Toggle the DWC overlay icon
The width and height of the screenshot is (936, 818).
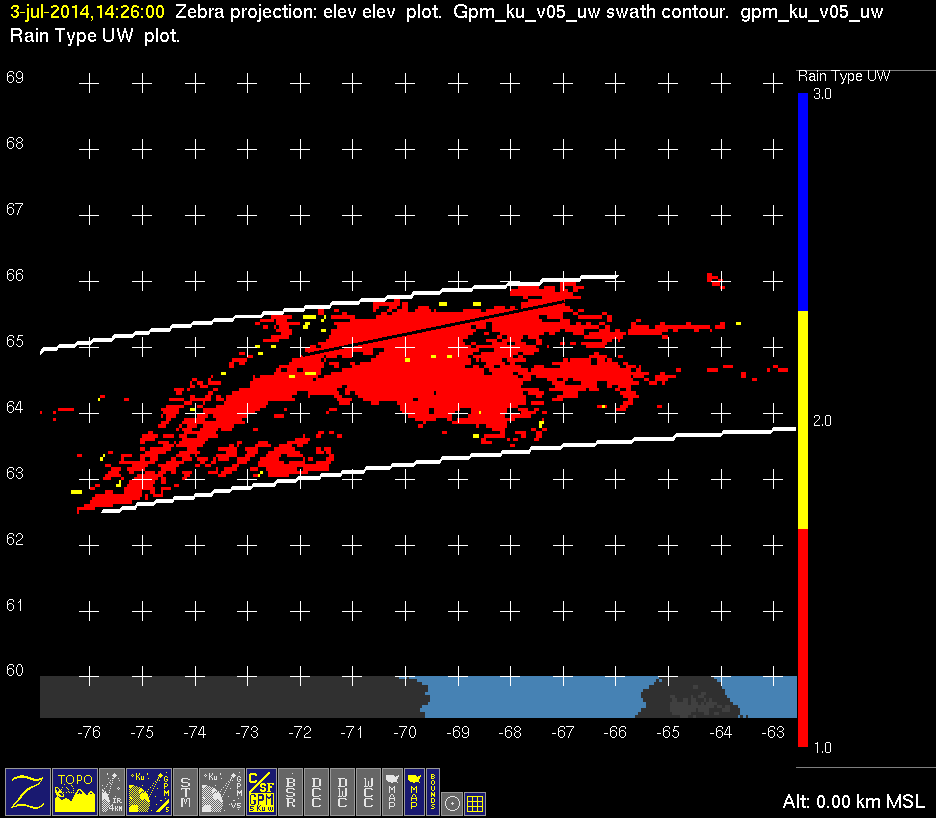342,791
